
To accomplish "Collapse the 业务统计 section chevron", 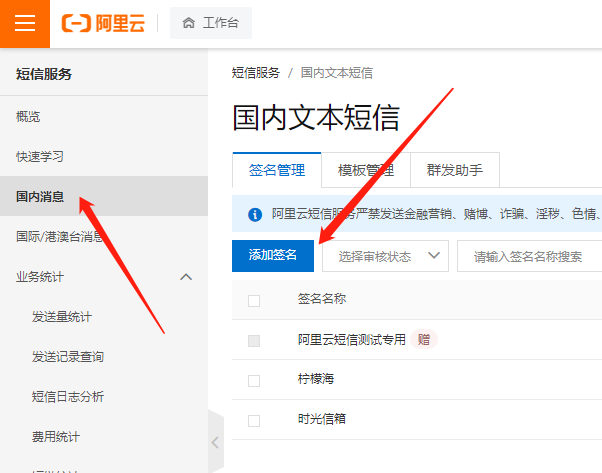I will [x=186, y=277].
